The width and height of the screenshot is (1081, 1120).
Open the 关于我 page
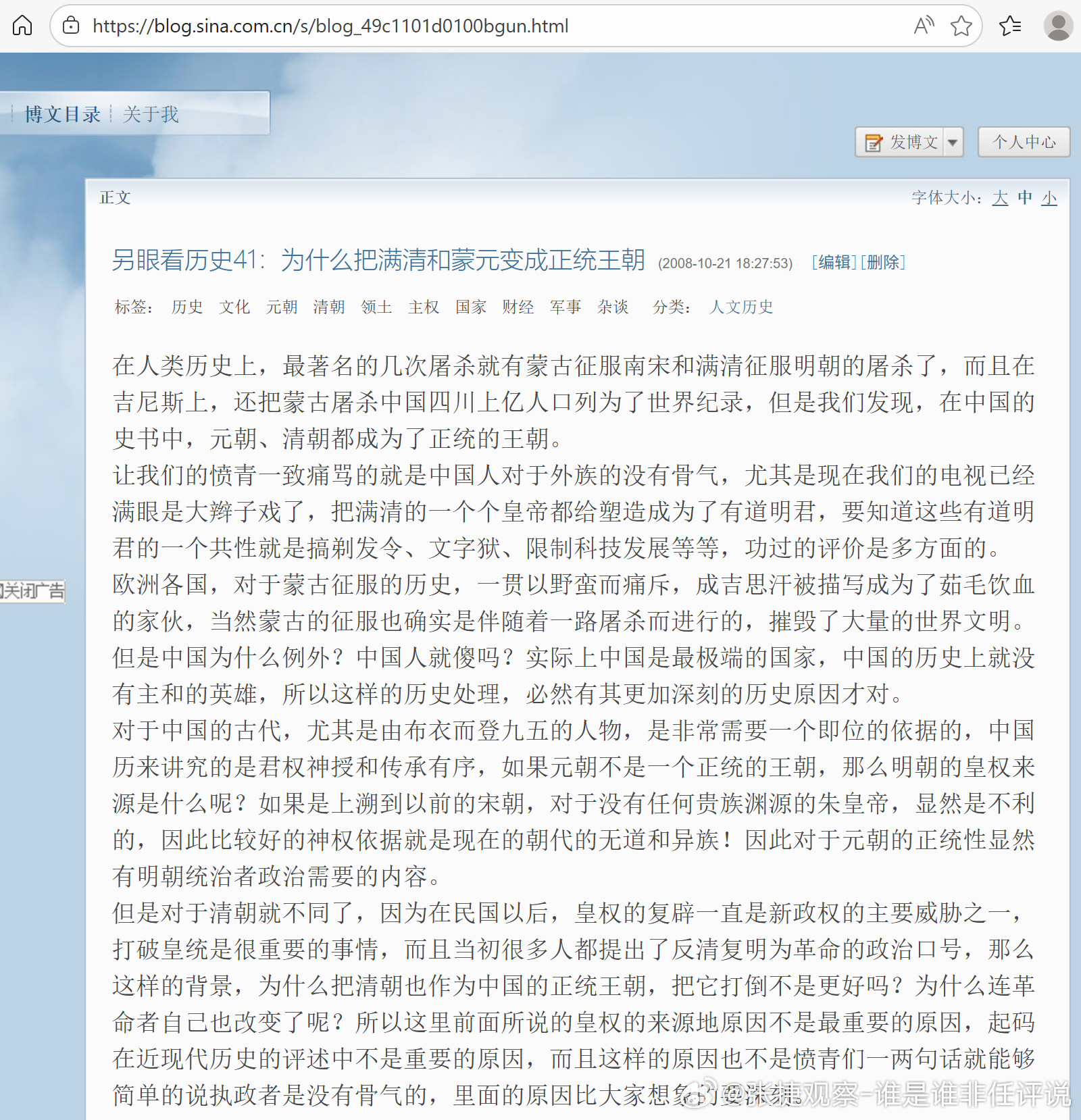coord(150,113)
